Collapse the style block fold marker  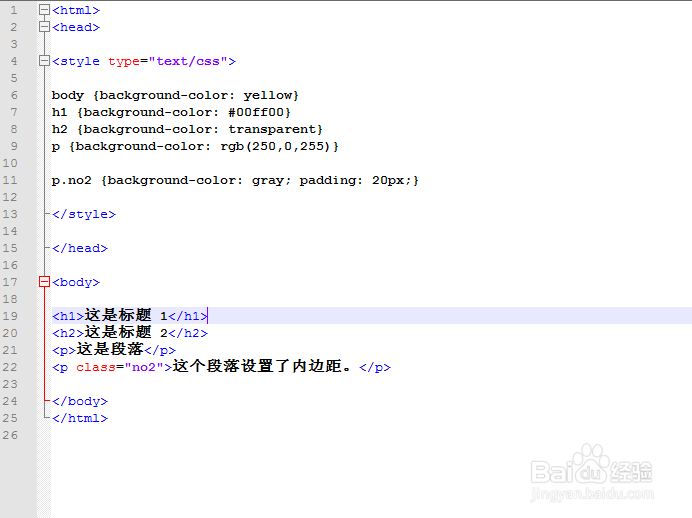pyautogui.click(x=44, y=61)
